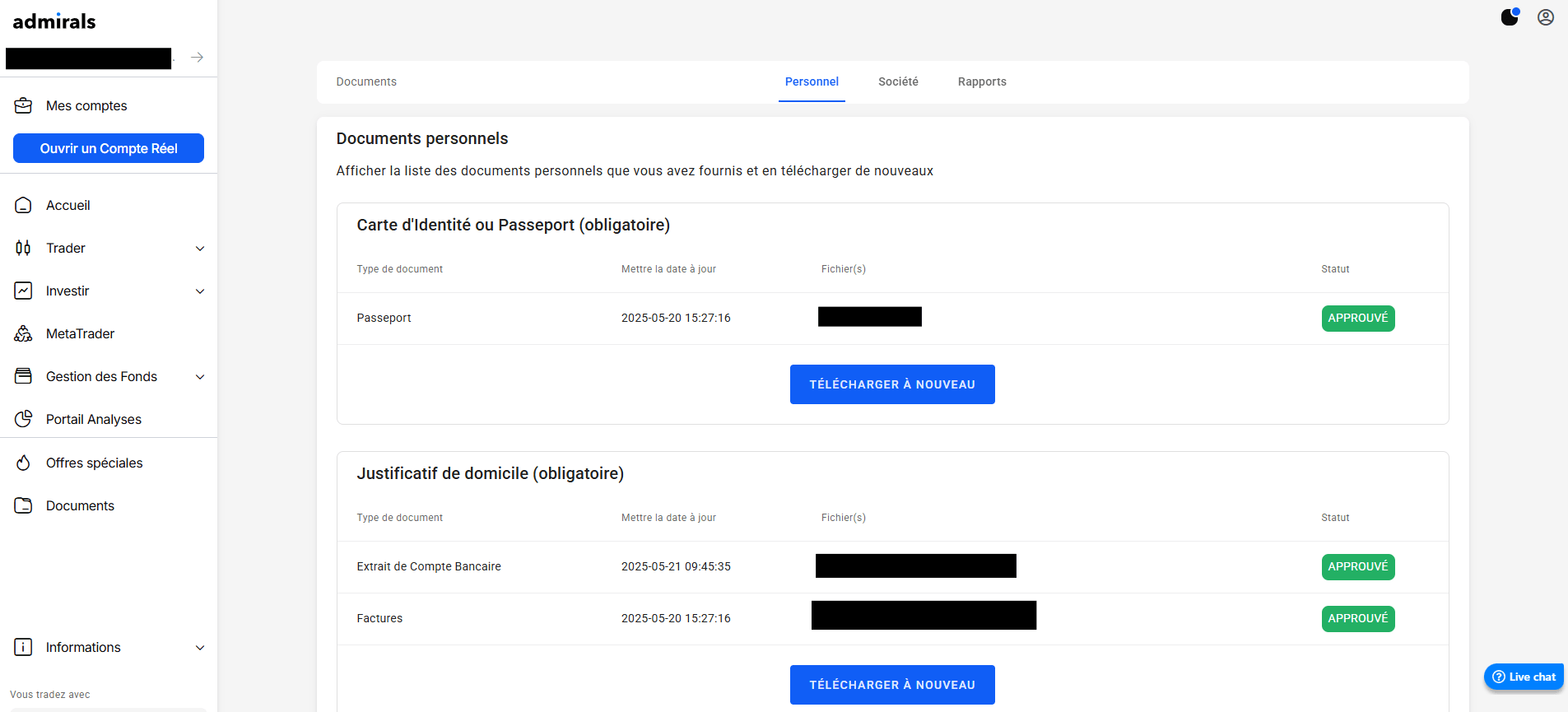Switch to the Rapports tab

click(x=982, y=81)
